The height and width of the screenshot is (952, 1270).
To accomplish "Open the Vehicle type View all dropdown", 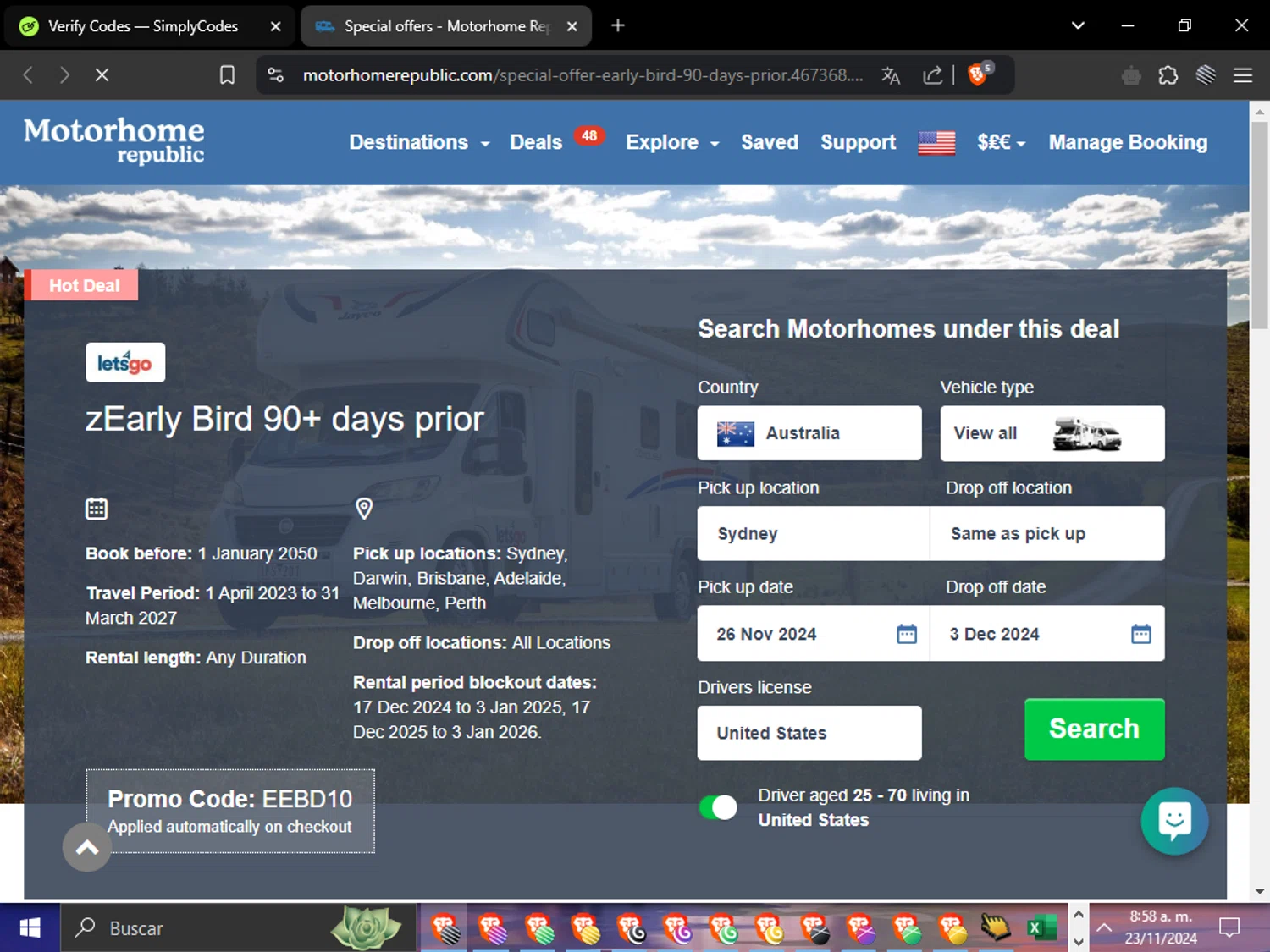I will pos(1052,433).
